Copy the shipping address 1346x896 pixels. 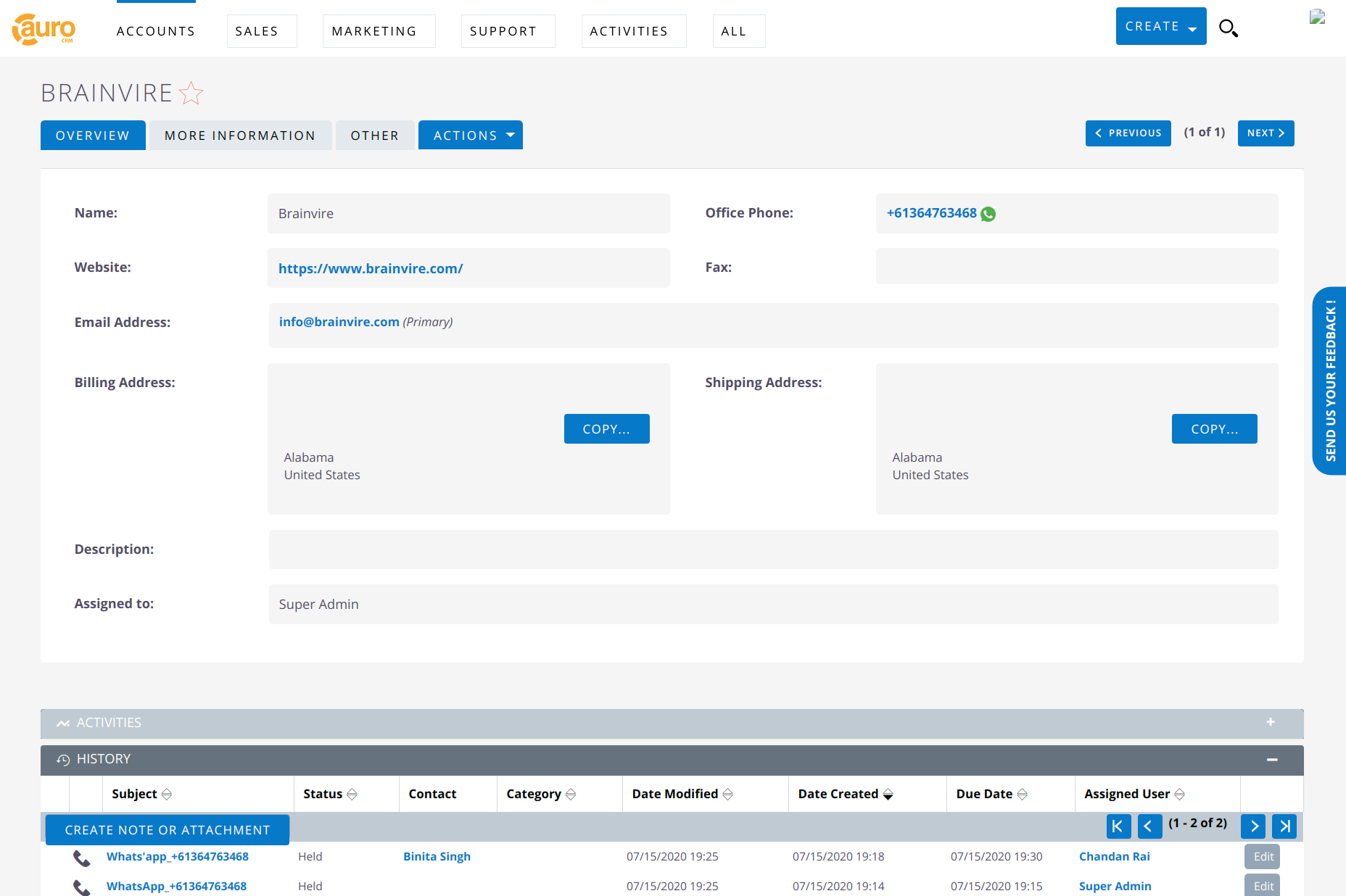[x=1215, y=429]
